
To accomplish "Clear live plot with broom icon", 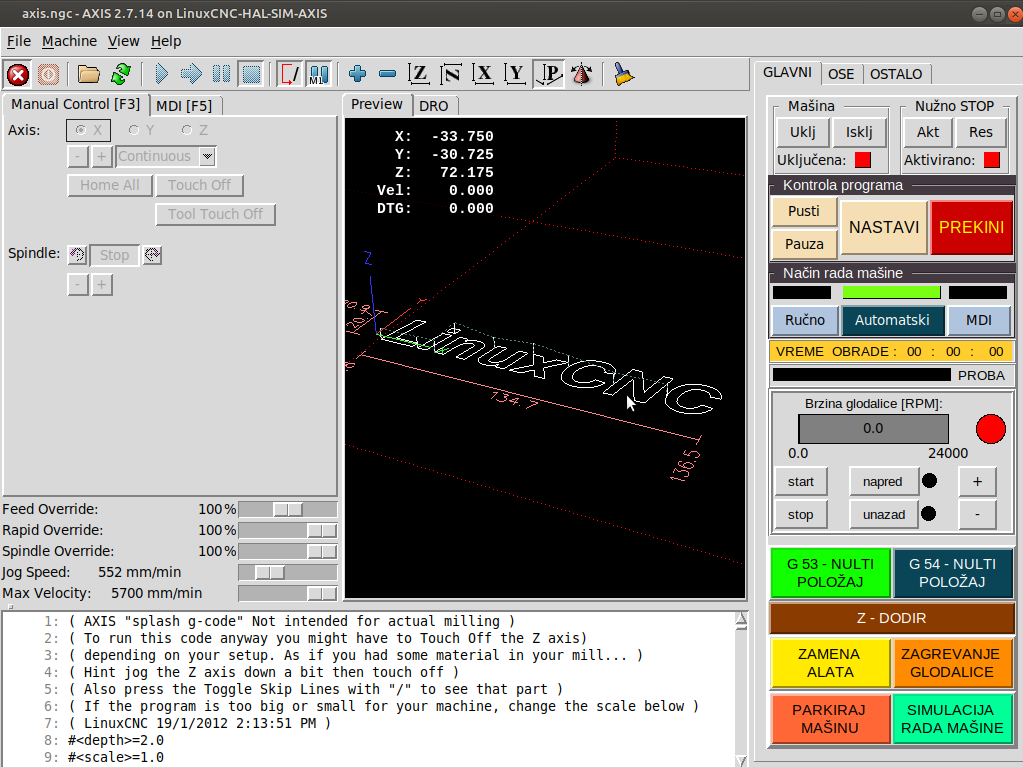I will point(624,74).
